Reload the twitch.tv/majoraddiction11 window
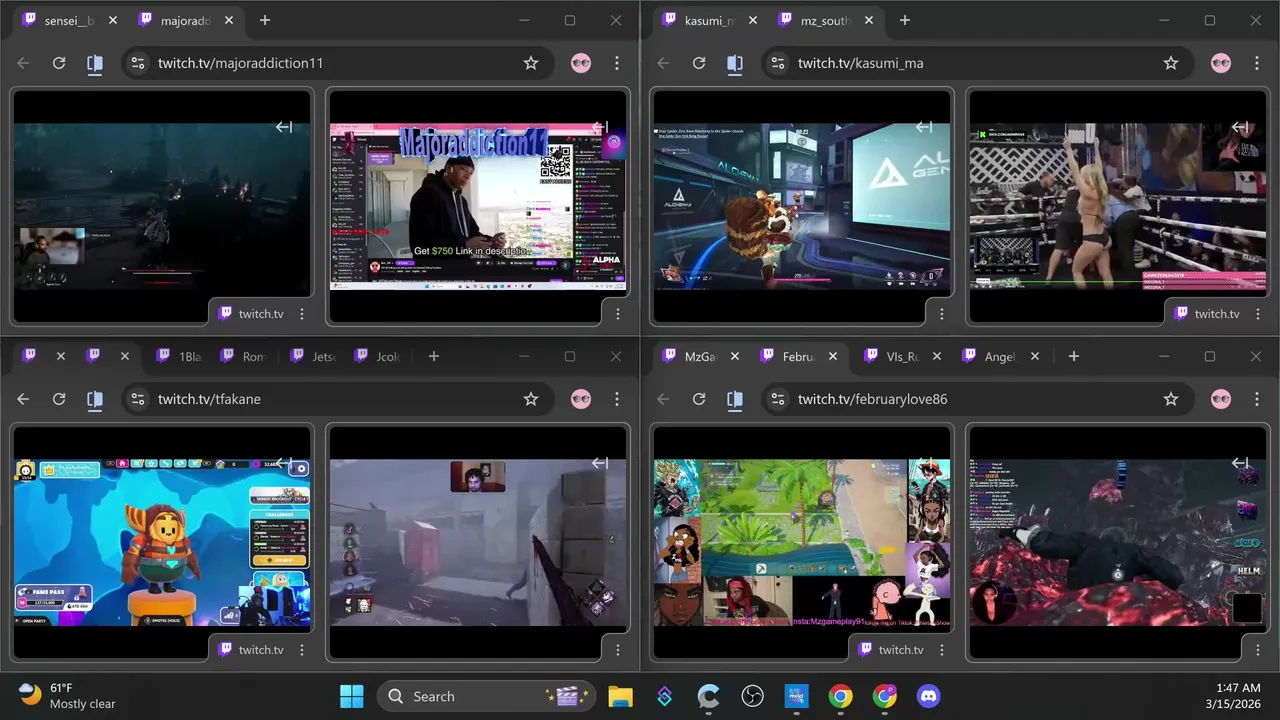Image resolution: width=1280 pixels, height=720 pixels. tap(59, 63)
